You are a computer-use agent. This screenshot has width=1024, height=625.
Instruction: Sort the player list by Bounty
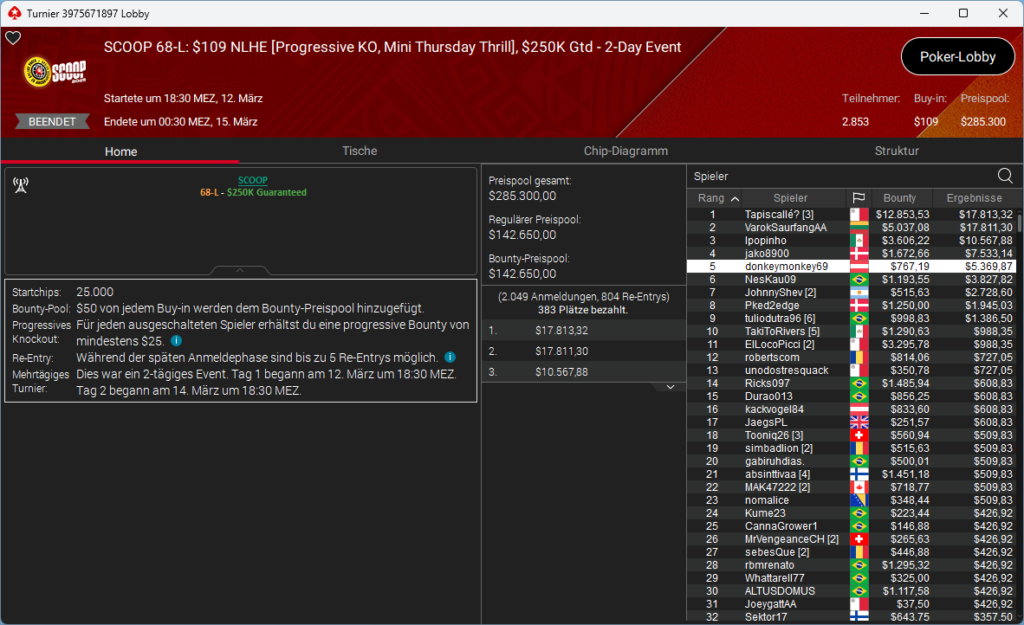click(x=901, y=198)
